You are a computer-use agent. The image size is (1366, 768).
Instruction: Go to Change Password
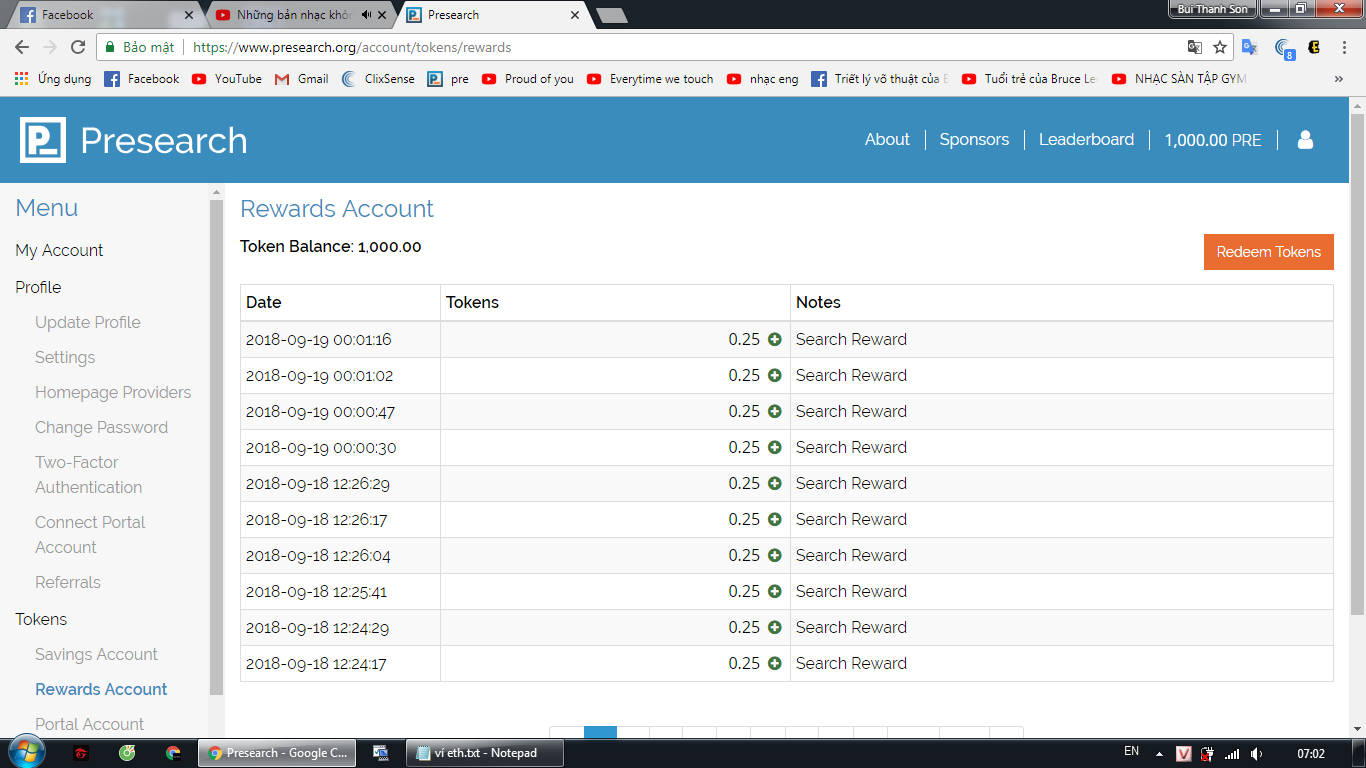point(101,427)
